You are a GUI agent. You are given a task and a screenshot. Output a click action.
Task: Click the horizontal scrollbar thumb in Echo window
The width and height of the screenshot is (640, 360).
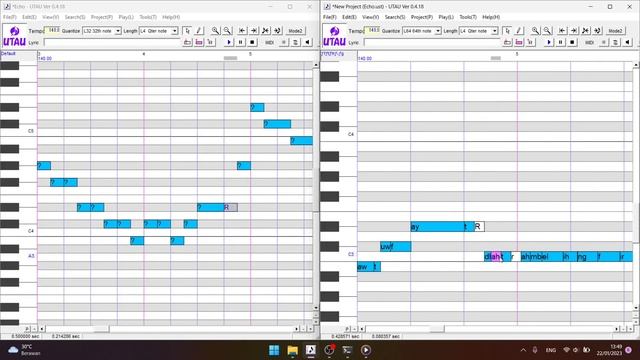101,329
